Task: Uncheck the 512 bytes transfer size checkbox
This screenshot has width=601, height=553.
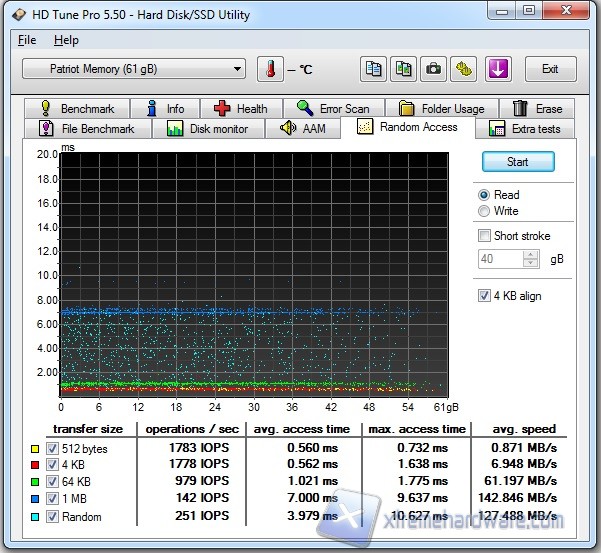Action: tap(53, 449)
